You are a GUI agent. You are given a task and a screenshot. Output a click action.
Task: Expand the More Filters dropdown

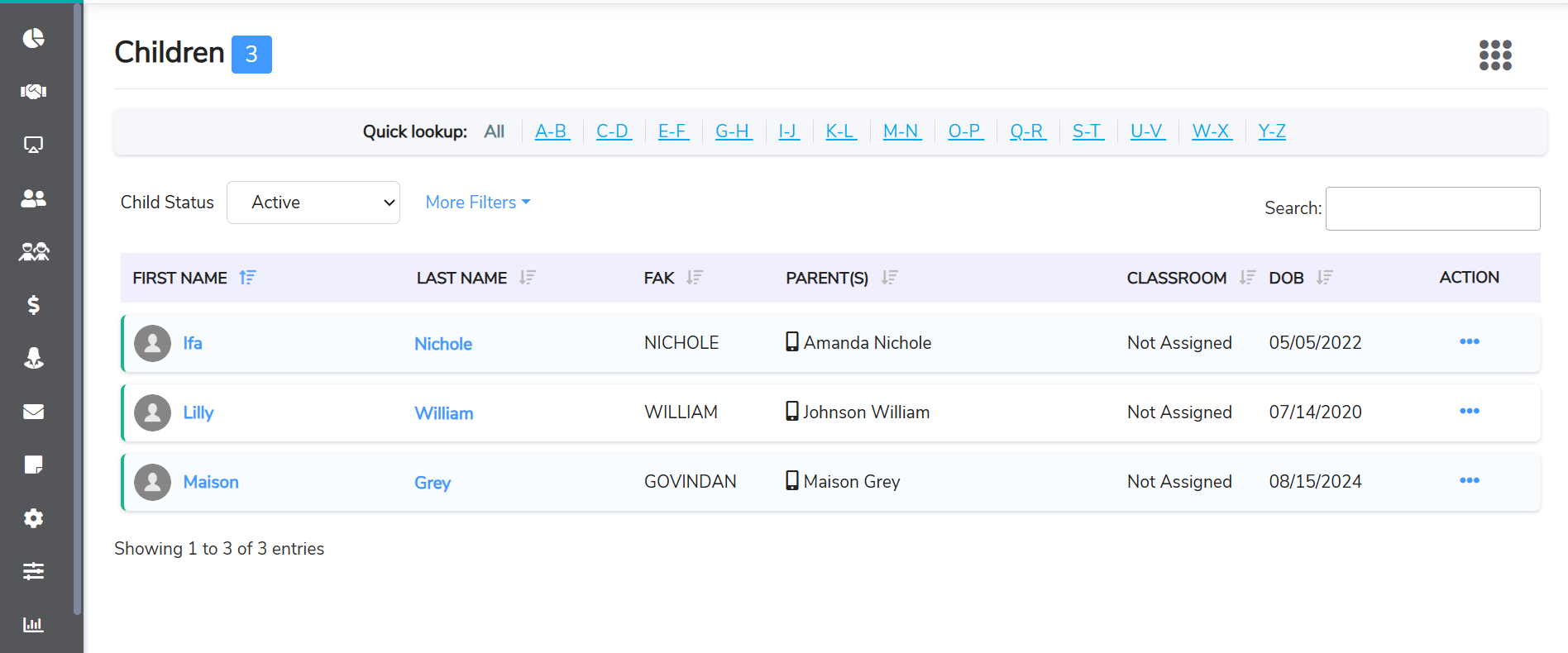point(477,203)
